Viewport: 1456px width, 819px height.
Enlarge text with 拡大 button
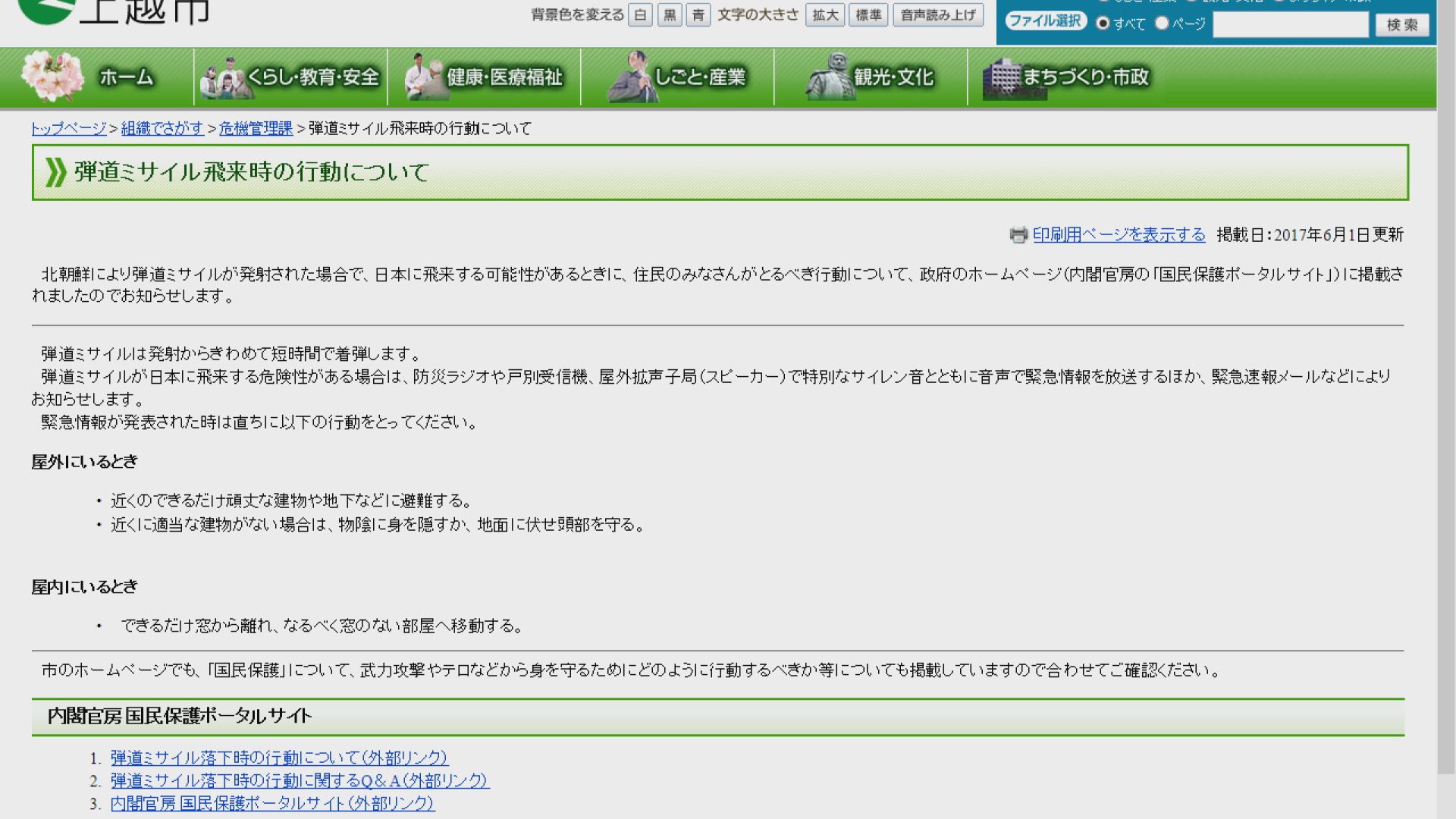(x=824, y=15)
